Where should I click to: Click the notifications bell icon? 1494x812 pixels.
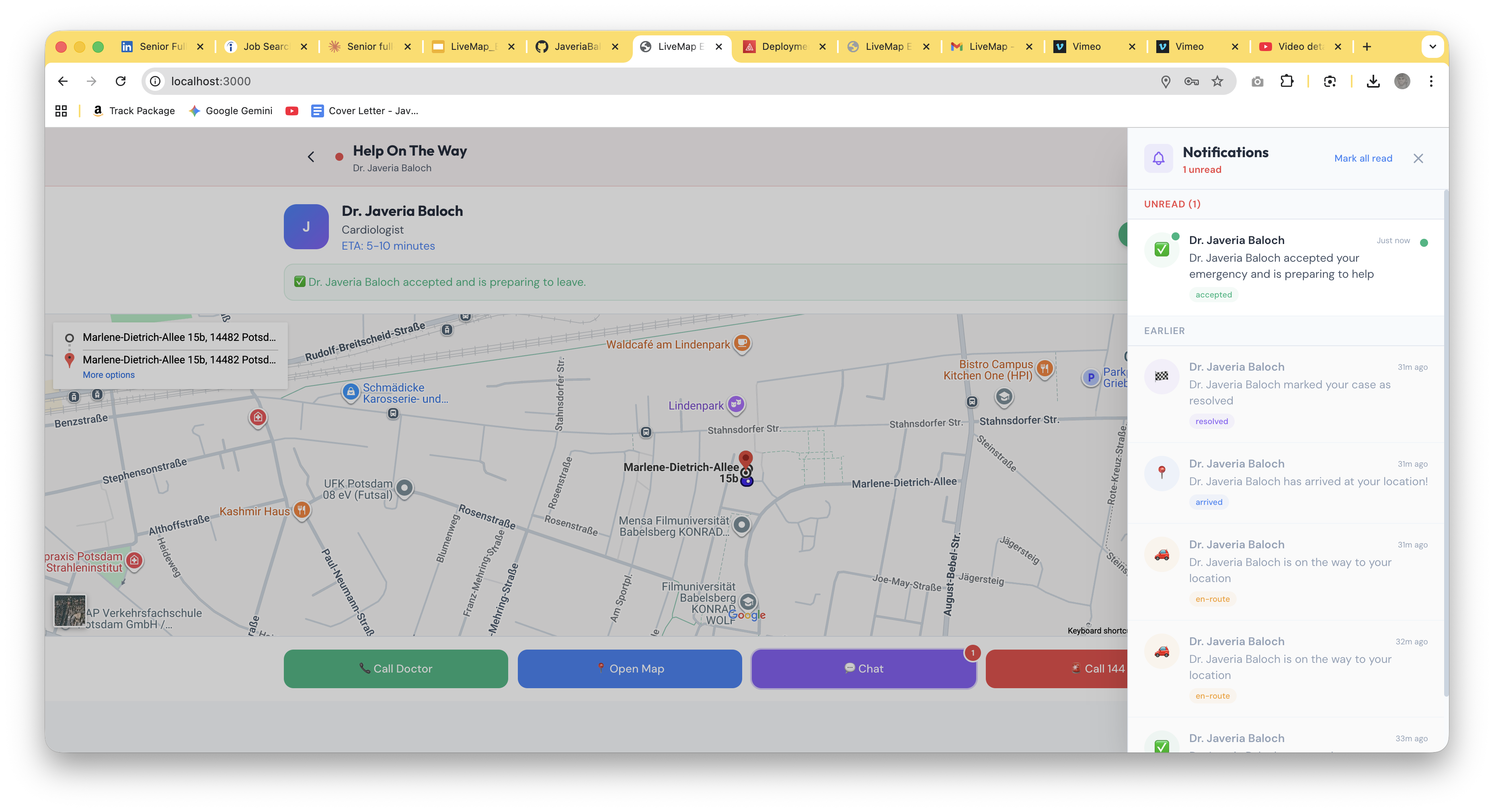point(1158,158)
